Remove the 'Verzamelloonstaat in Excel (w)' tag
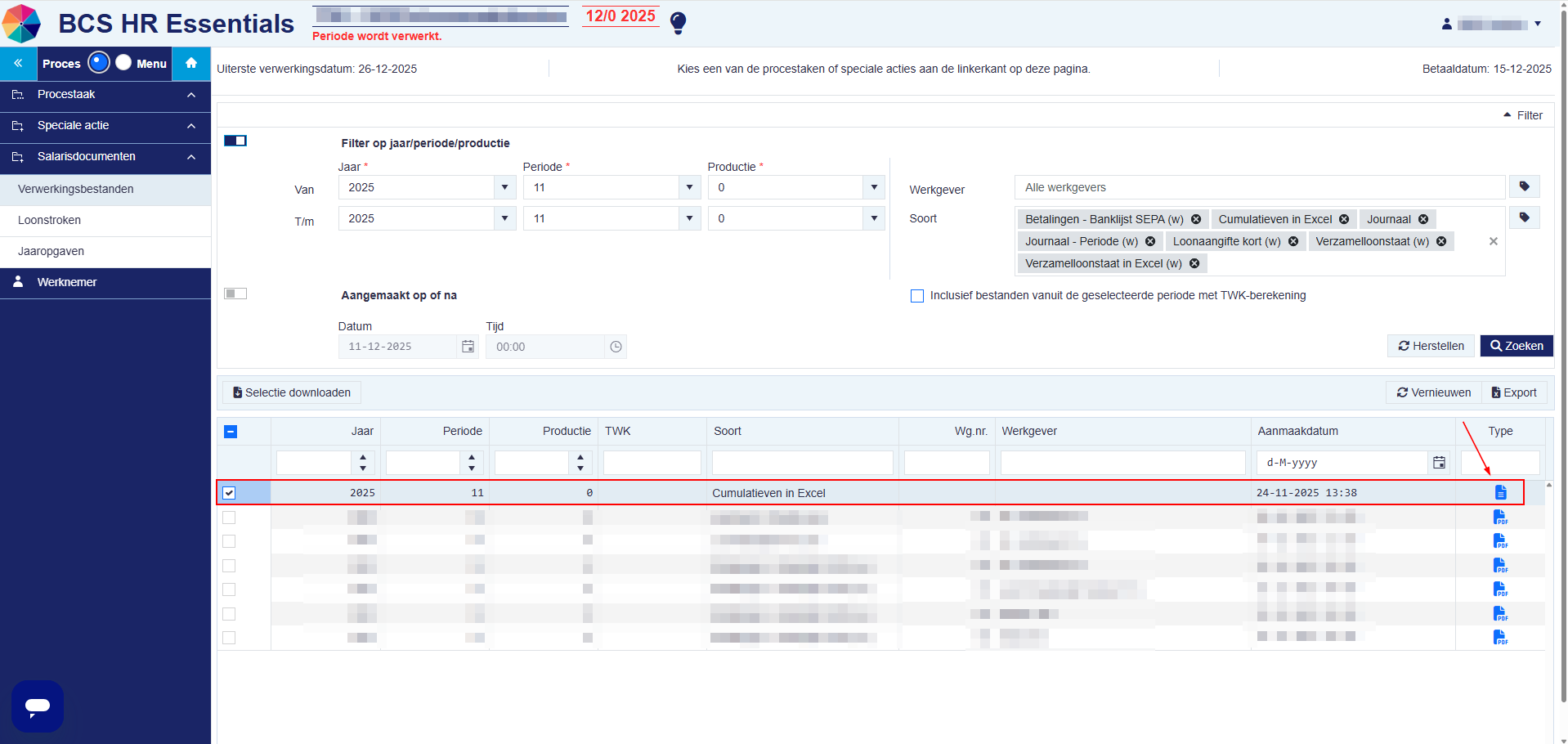 pyautogui.click(x=1194, y=263)
